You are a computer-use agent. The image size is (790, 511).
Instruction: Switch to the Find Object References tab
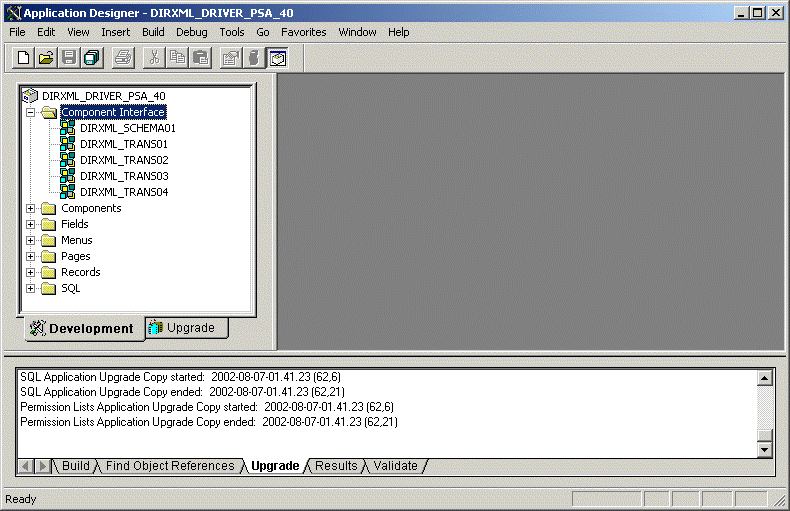coord(170,466)
